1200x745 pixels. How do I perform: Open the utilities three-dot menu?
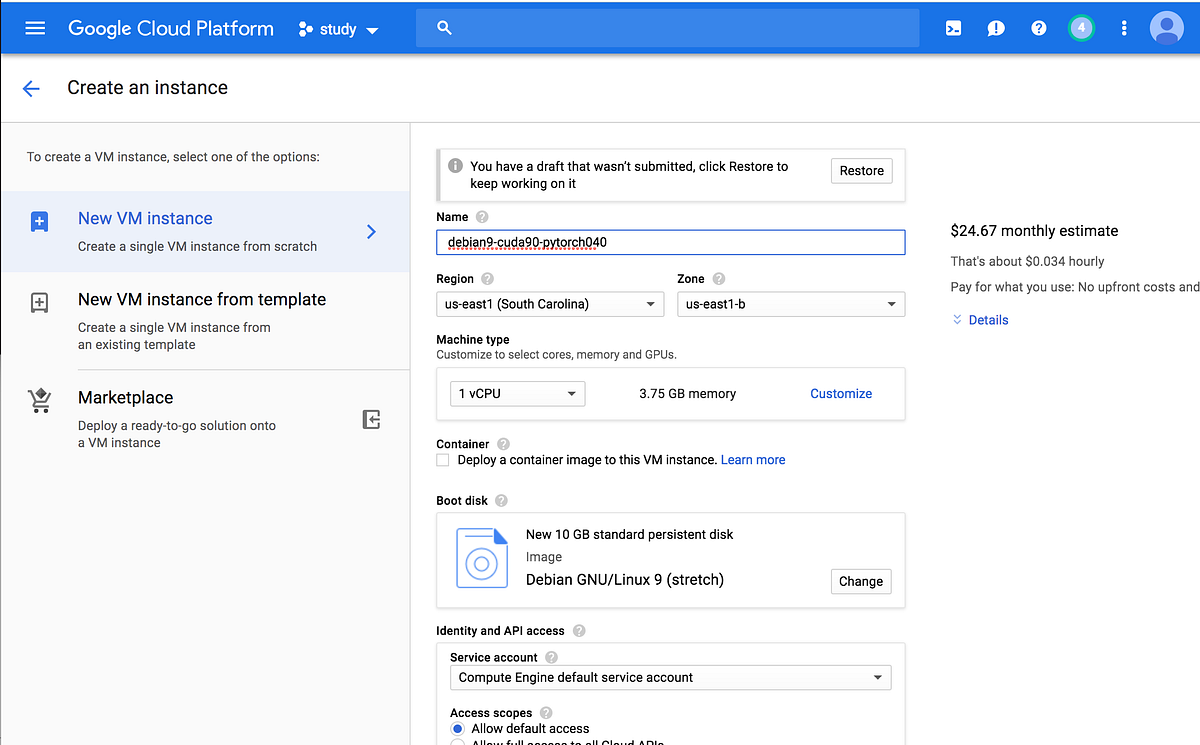(x=1124, y=27)
